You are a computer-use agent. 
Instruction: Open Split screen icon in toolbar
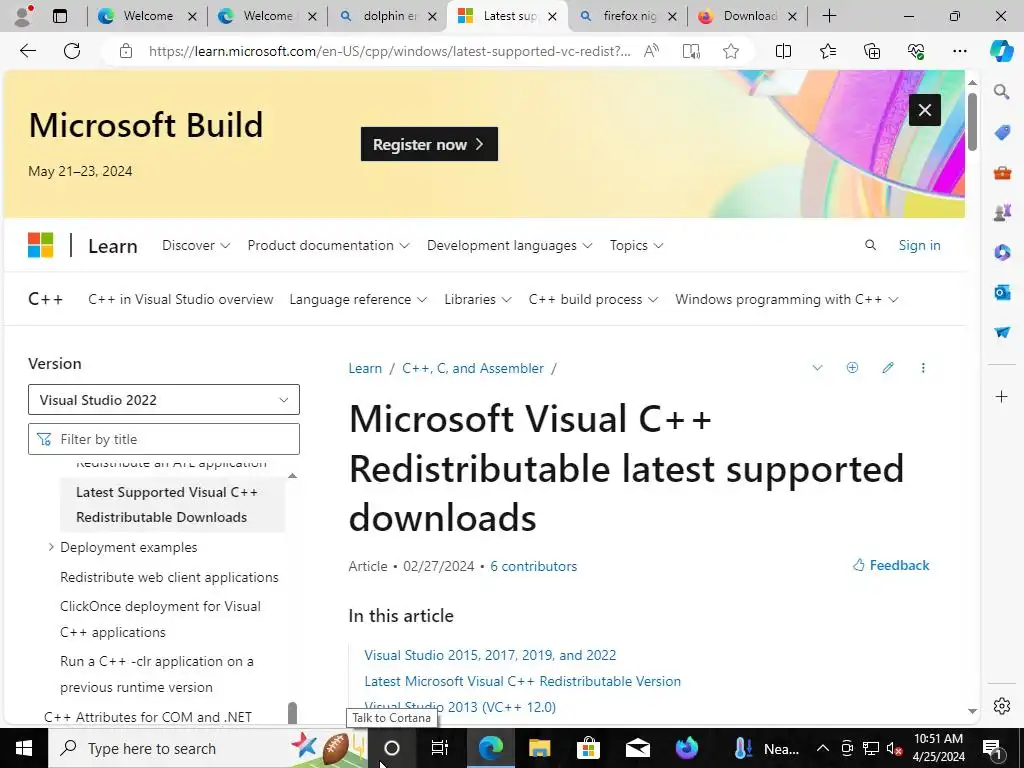[x=783, y=51]
